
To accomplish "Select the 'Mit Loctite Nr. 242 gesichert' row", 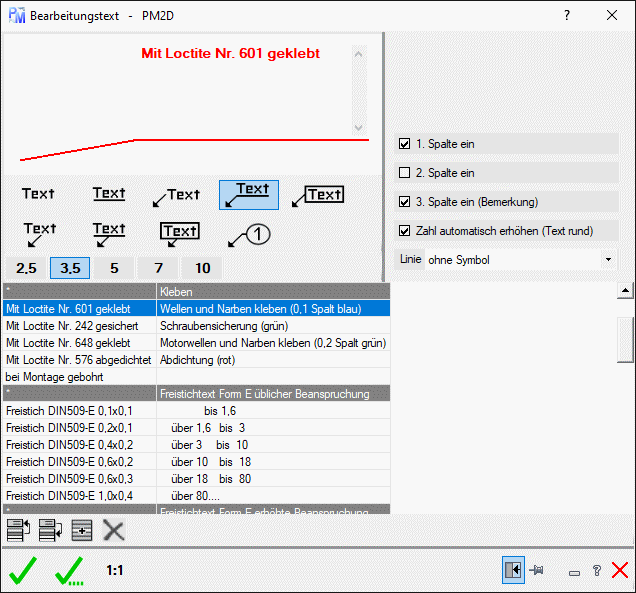I will coord(78,326).
